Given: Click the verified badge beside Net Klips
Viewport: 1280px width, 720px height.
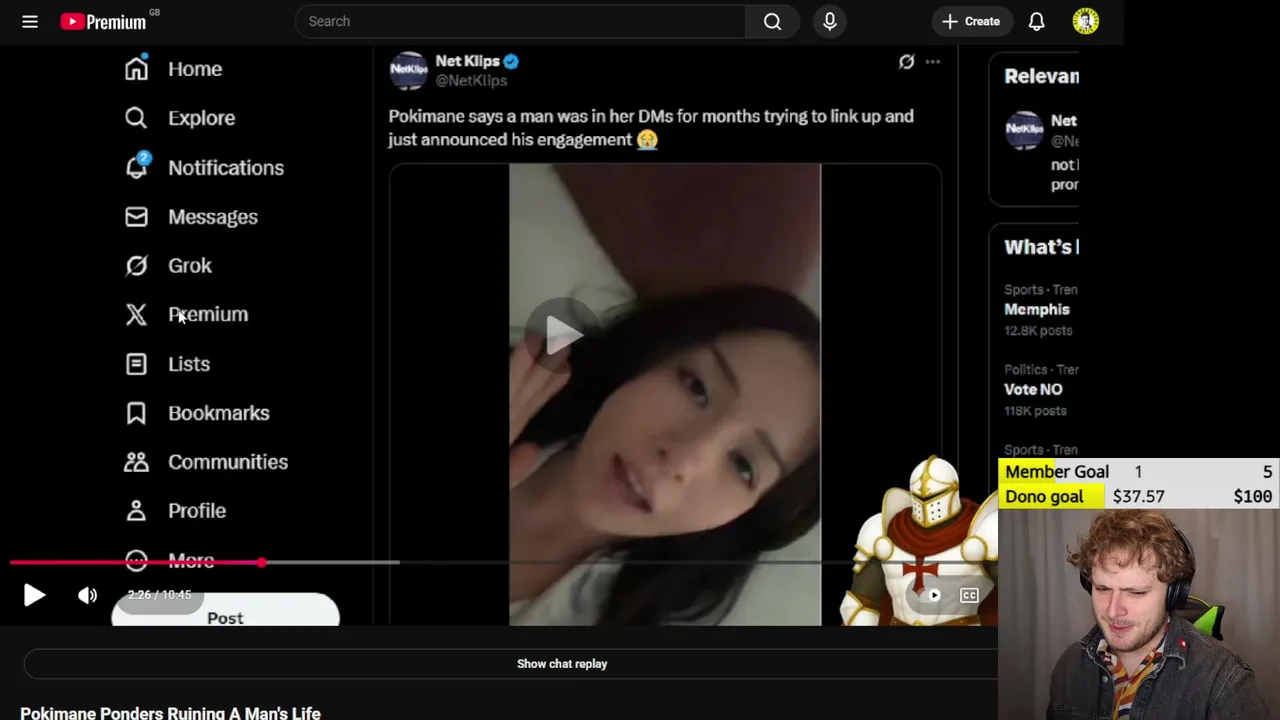Looking at the screenshot, I should (511, 61).
